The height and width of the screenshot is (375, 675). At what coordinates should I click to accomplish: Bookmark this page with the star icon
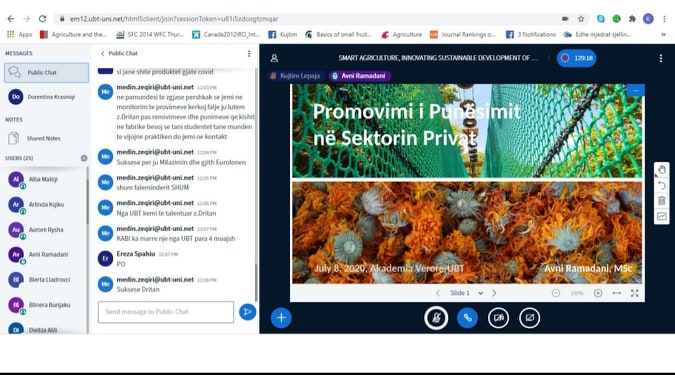581,19
